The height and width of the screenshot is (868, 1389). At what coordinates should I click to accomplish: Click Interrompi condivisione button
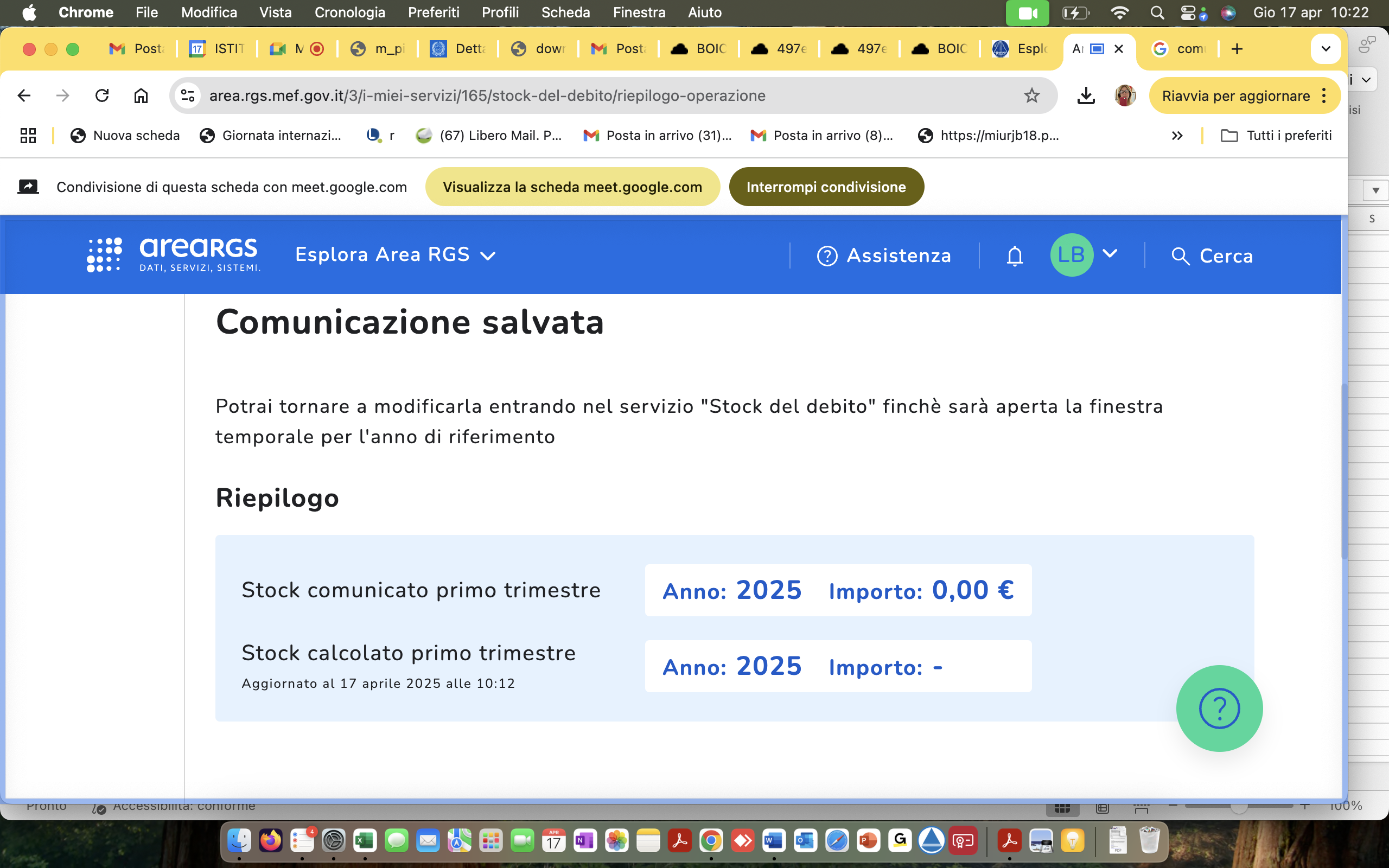coord(825,187)
